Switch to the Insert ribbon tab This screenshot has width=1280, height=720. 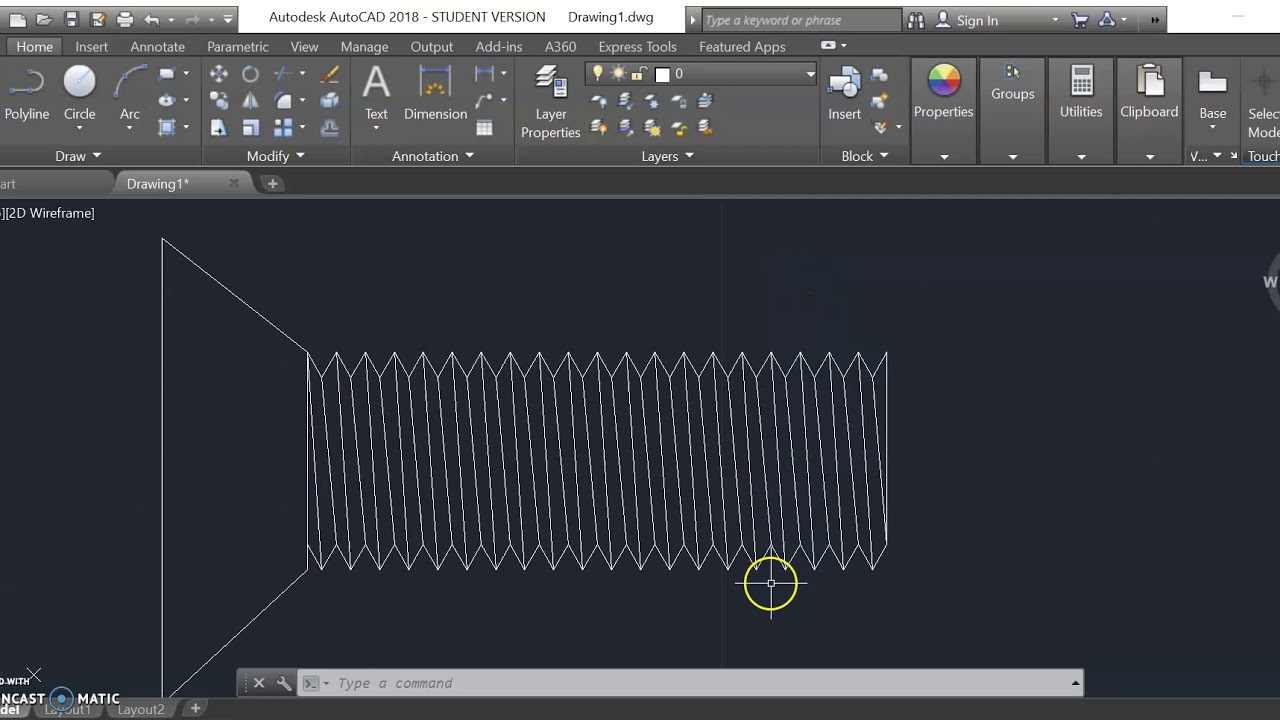(91, 47)
